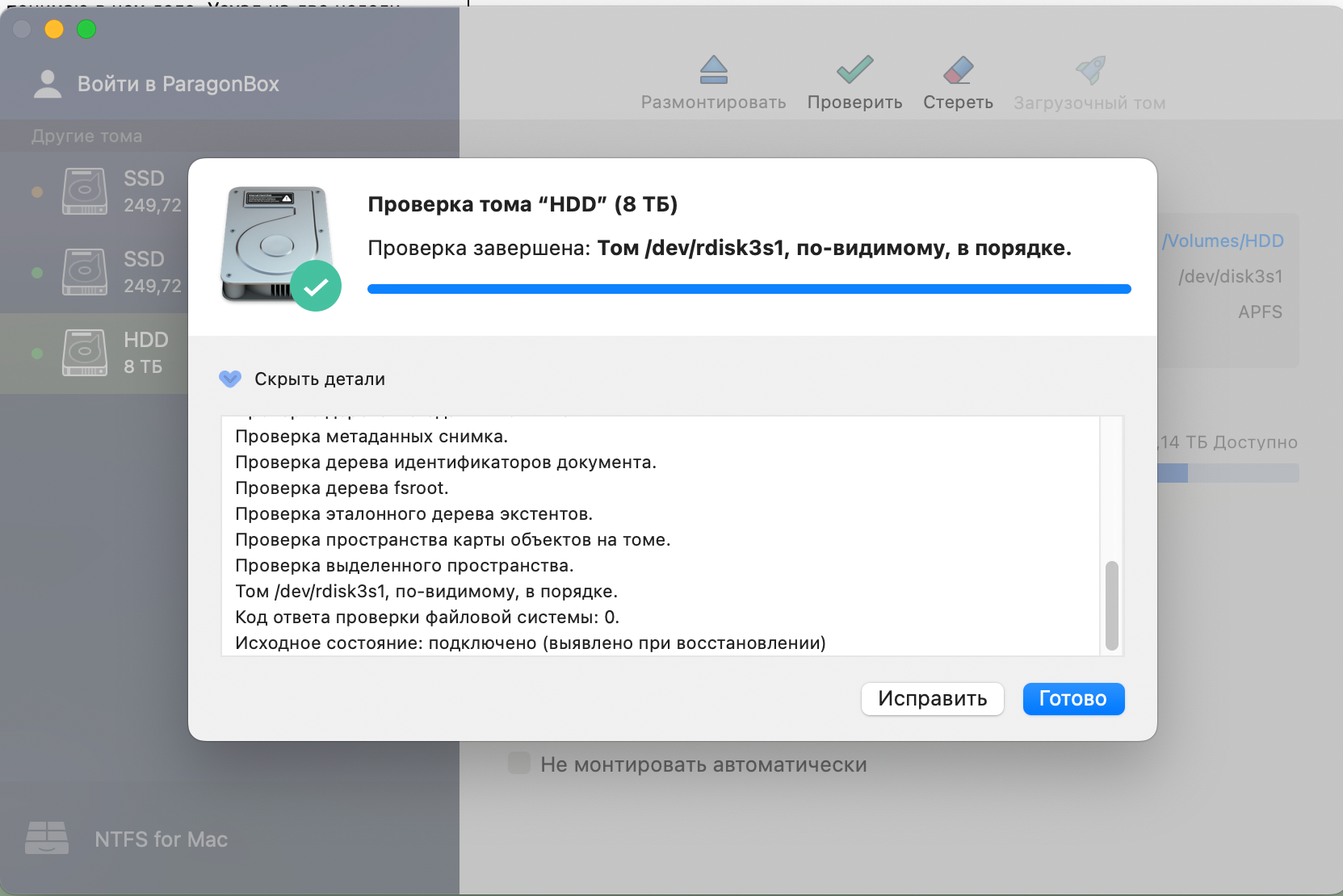This screenshot has height=896, width=1343.
Task: Toggle Не монтировать автоматически checkbox
Action: tap(519, 764)
